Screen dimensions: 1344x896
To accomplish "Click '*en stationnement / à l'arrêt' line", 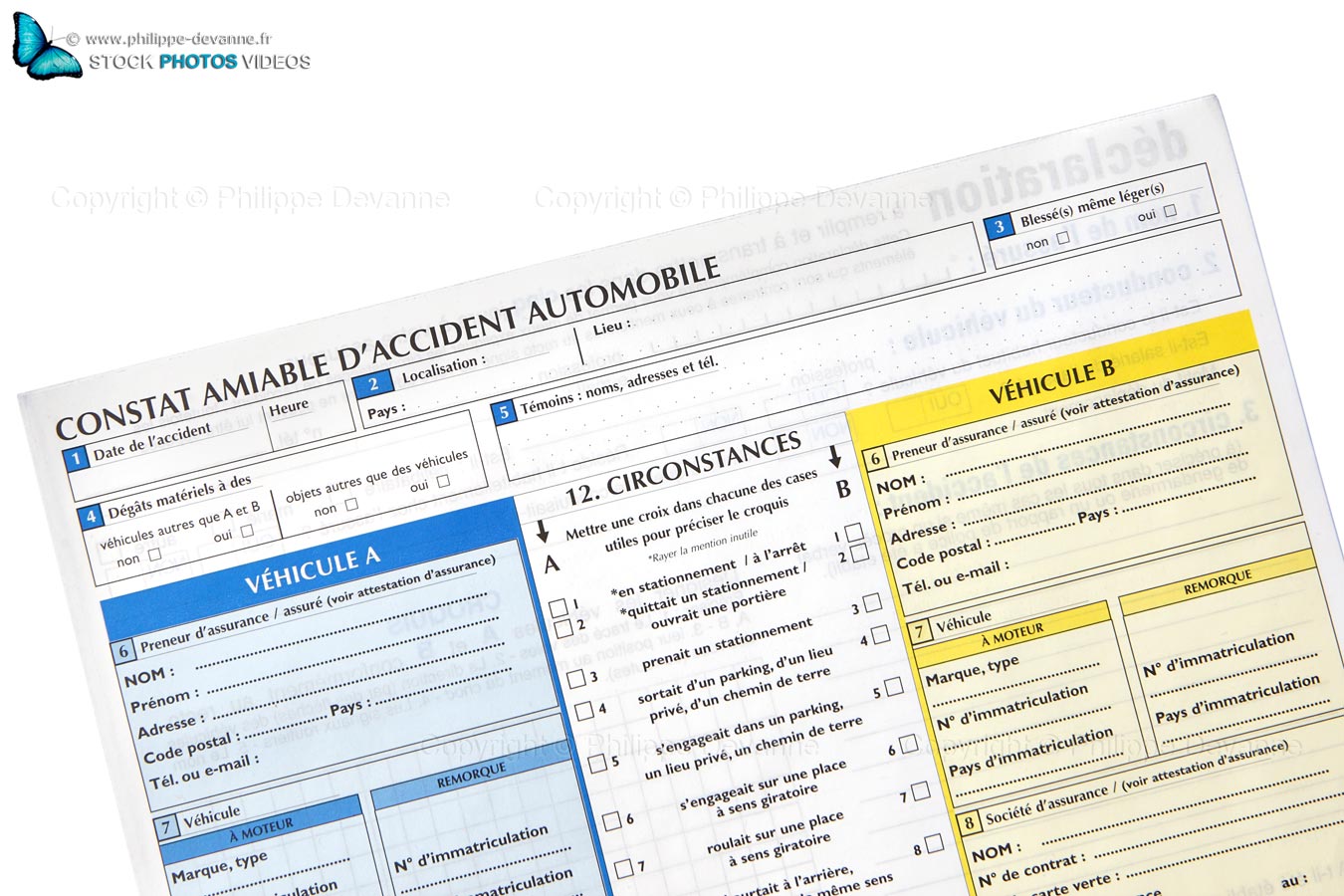I will pos(708,570).
